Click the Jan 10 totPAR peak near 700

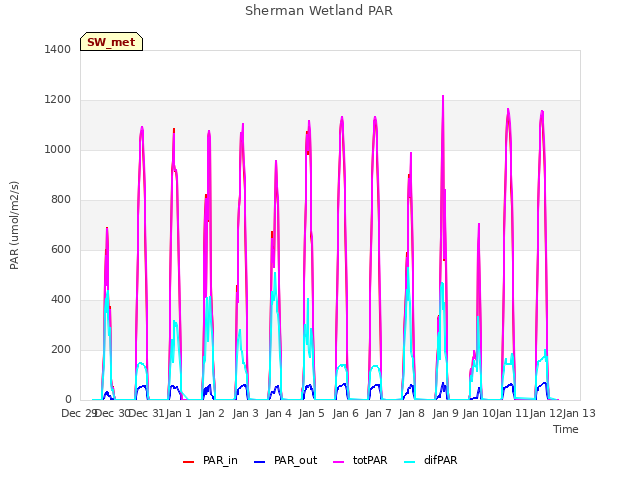479,224
